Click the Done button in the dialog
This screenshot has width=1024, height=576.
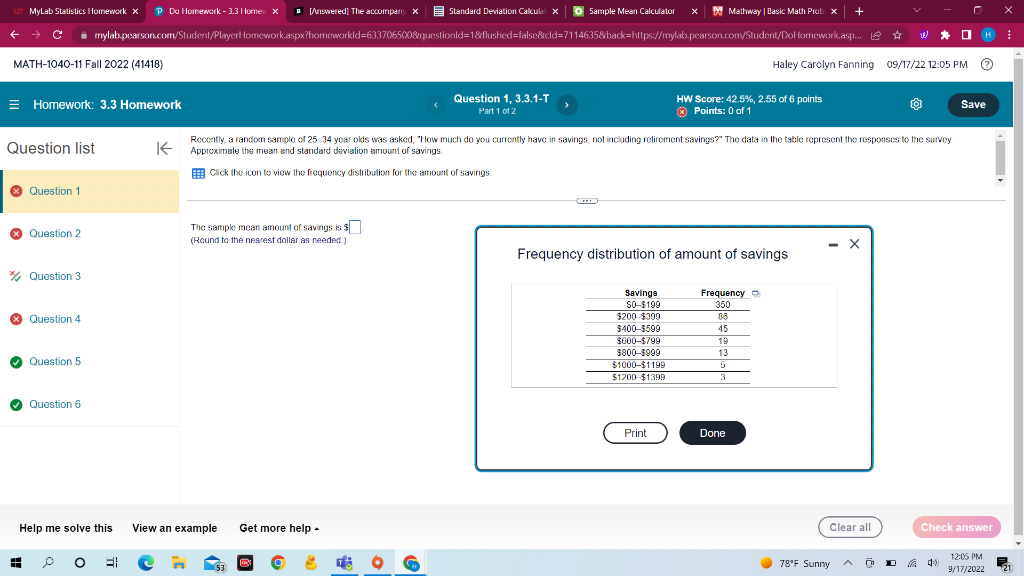click(x=712, y=433)
